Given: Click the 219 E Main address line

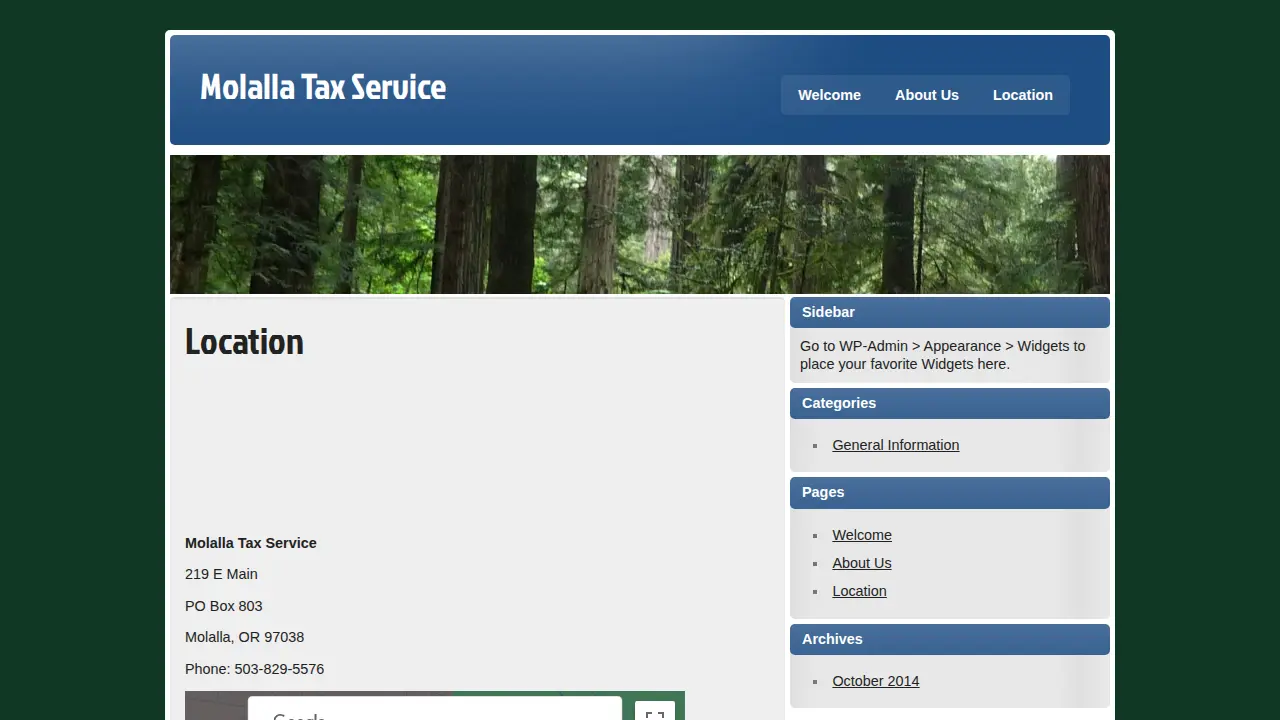Looking at the screenshot, I should pos(221,574).
